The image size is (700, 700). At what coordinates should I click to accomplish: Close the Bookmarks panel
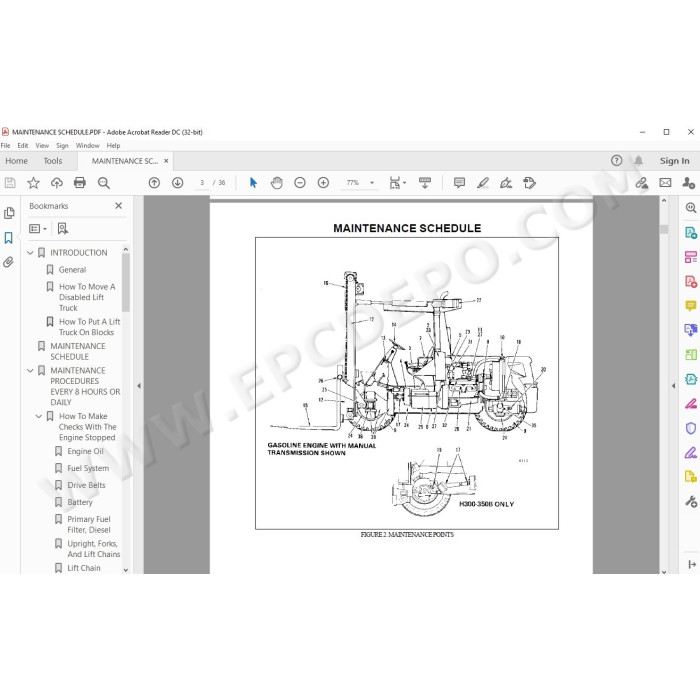(118, 206)
